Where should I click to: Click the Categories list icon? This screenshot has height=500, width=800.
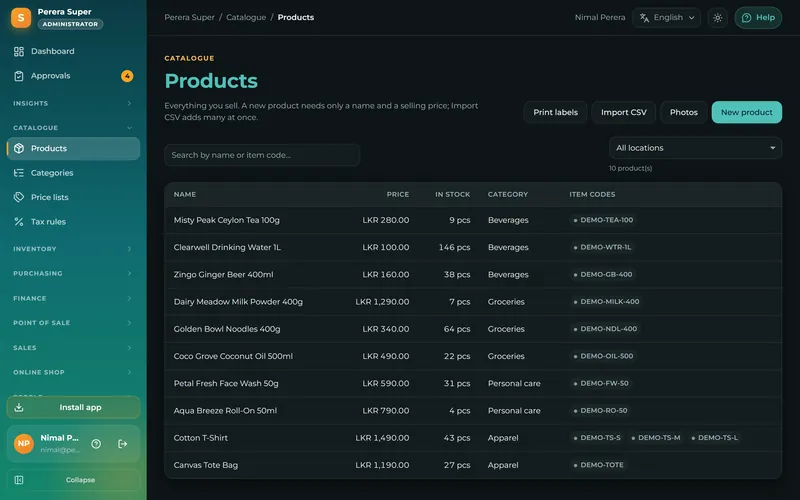pos(19,173)
